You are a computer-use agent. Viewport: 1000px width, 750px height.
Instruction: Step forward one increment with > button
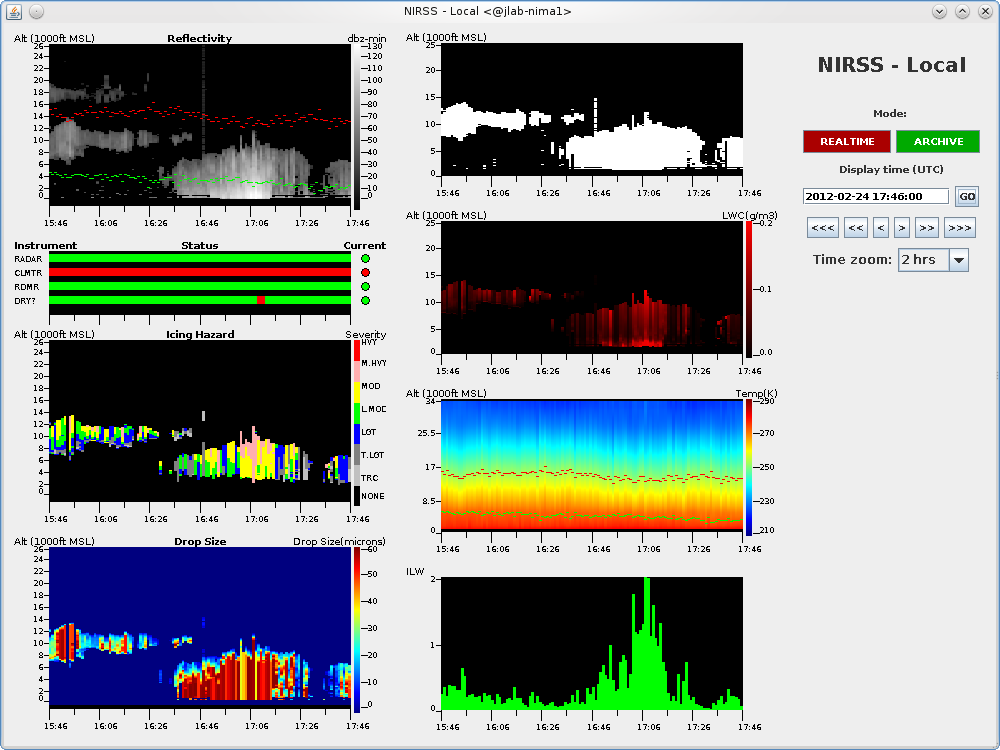point(901,228)
